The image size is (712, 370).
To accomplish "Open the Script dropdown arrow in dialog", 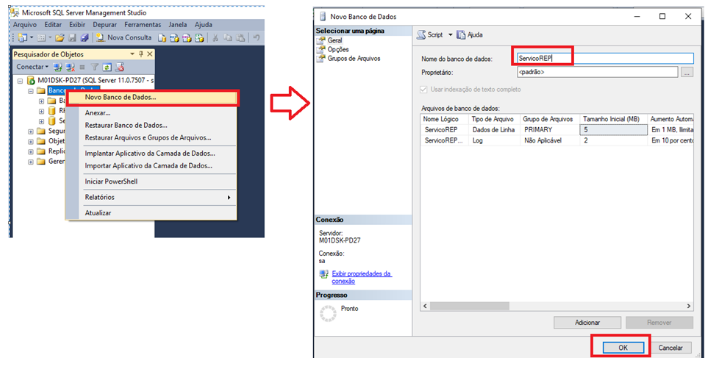I will 450,35.
